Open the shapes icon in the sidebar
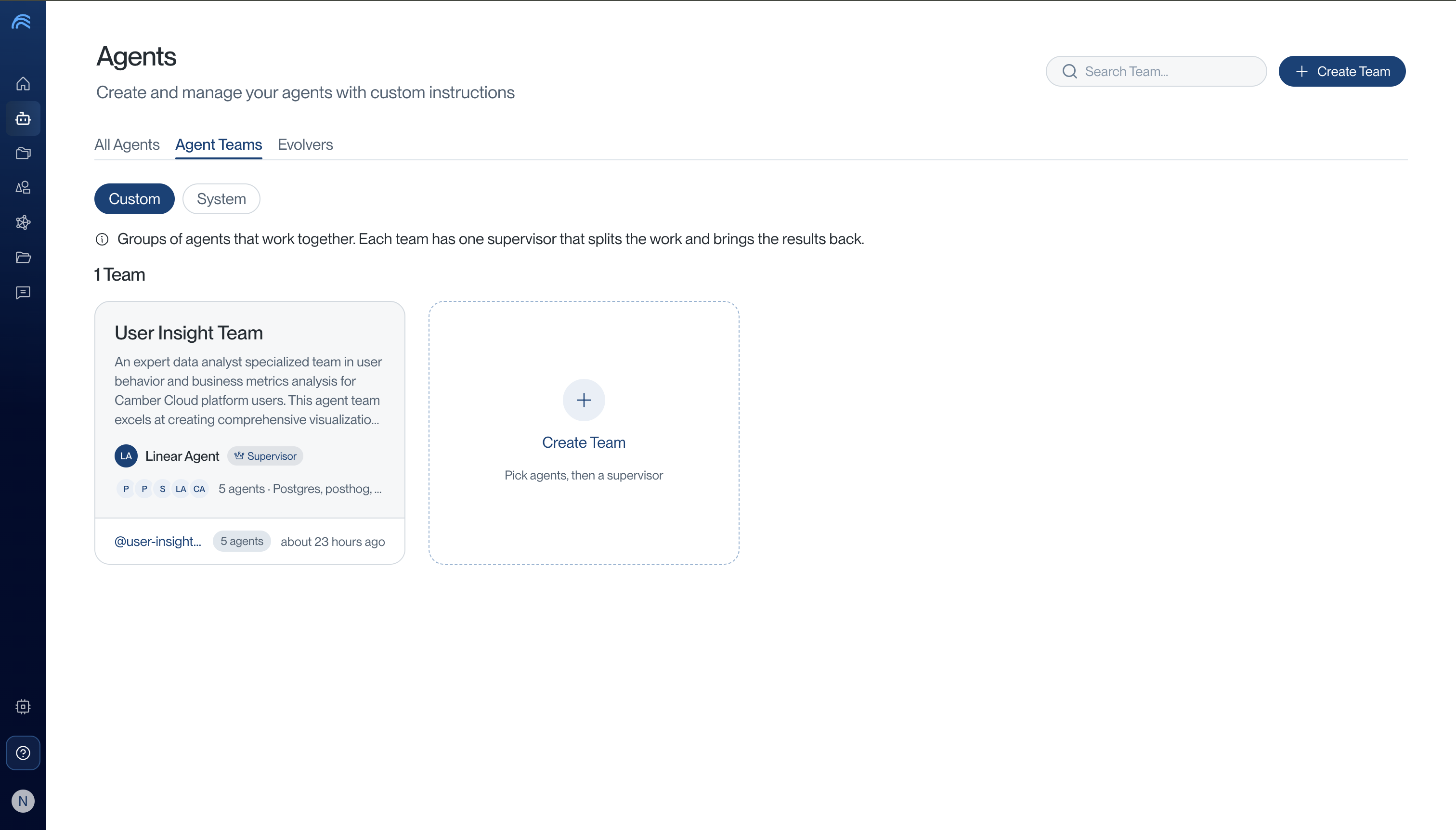 coord(23,188)
